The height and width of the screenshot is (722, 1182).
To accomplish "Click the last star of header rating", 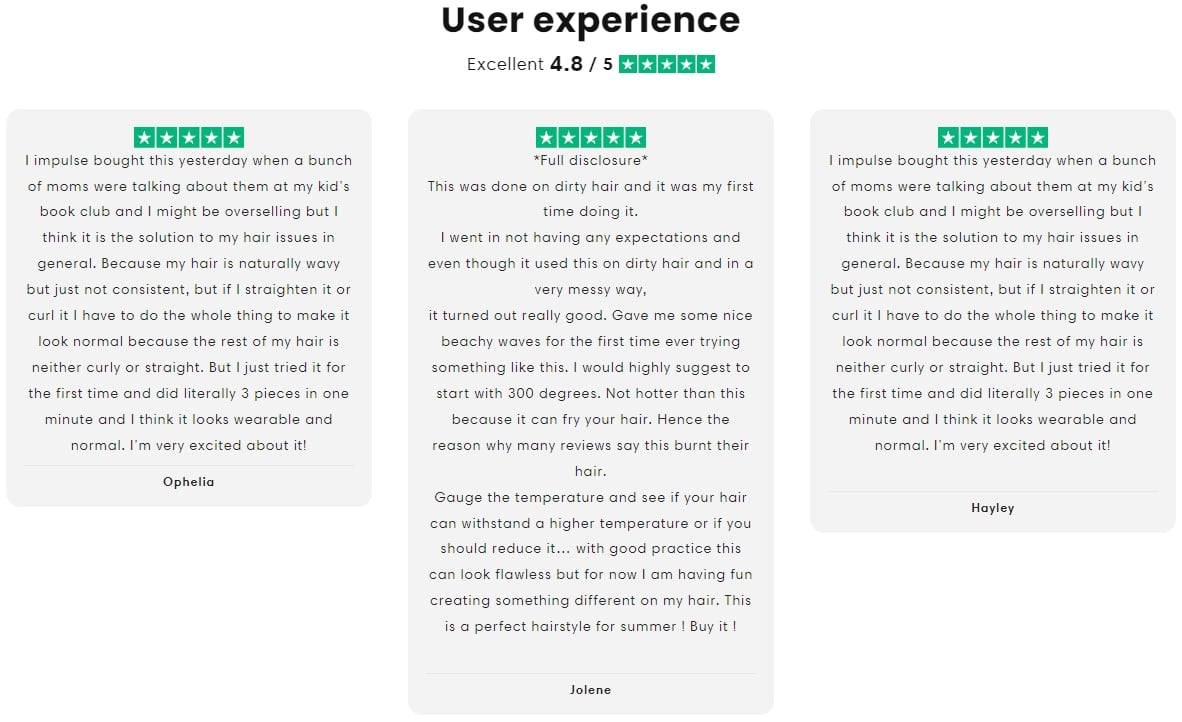I will (706, 64).
